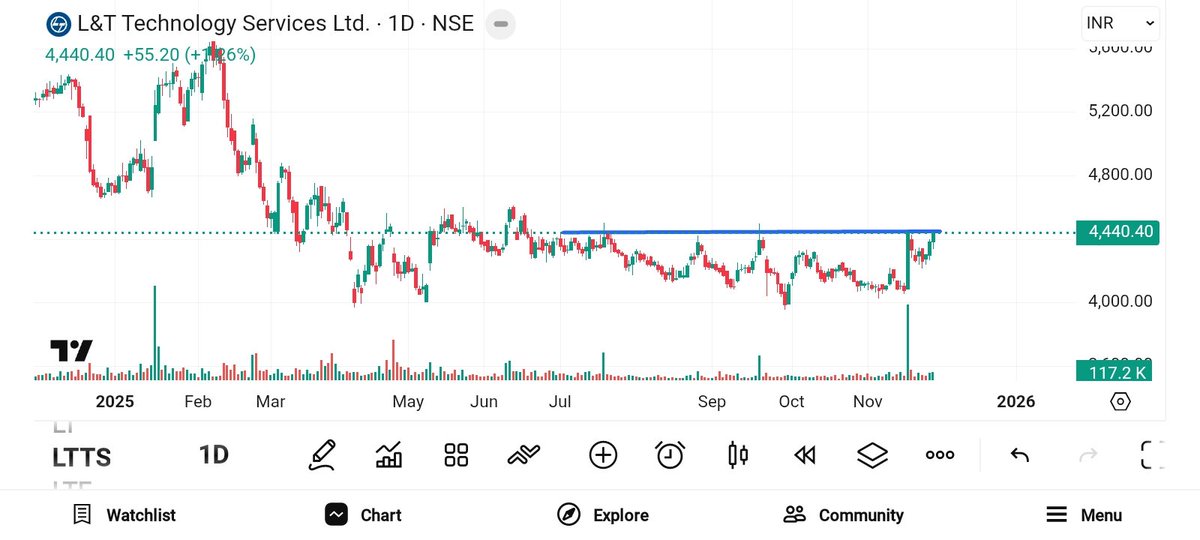Open the indicators chart icon

389,455
